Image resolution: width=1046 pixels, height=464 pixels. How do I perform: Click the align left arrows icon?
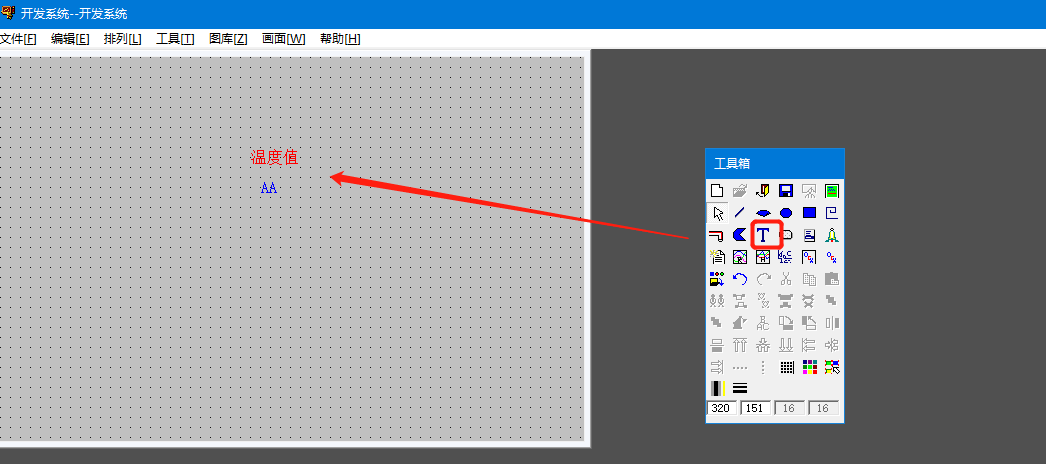point(809,345)
